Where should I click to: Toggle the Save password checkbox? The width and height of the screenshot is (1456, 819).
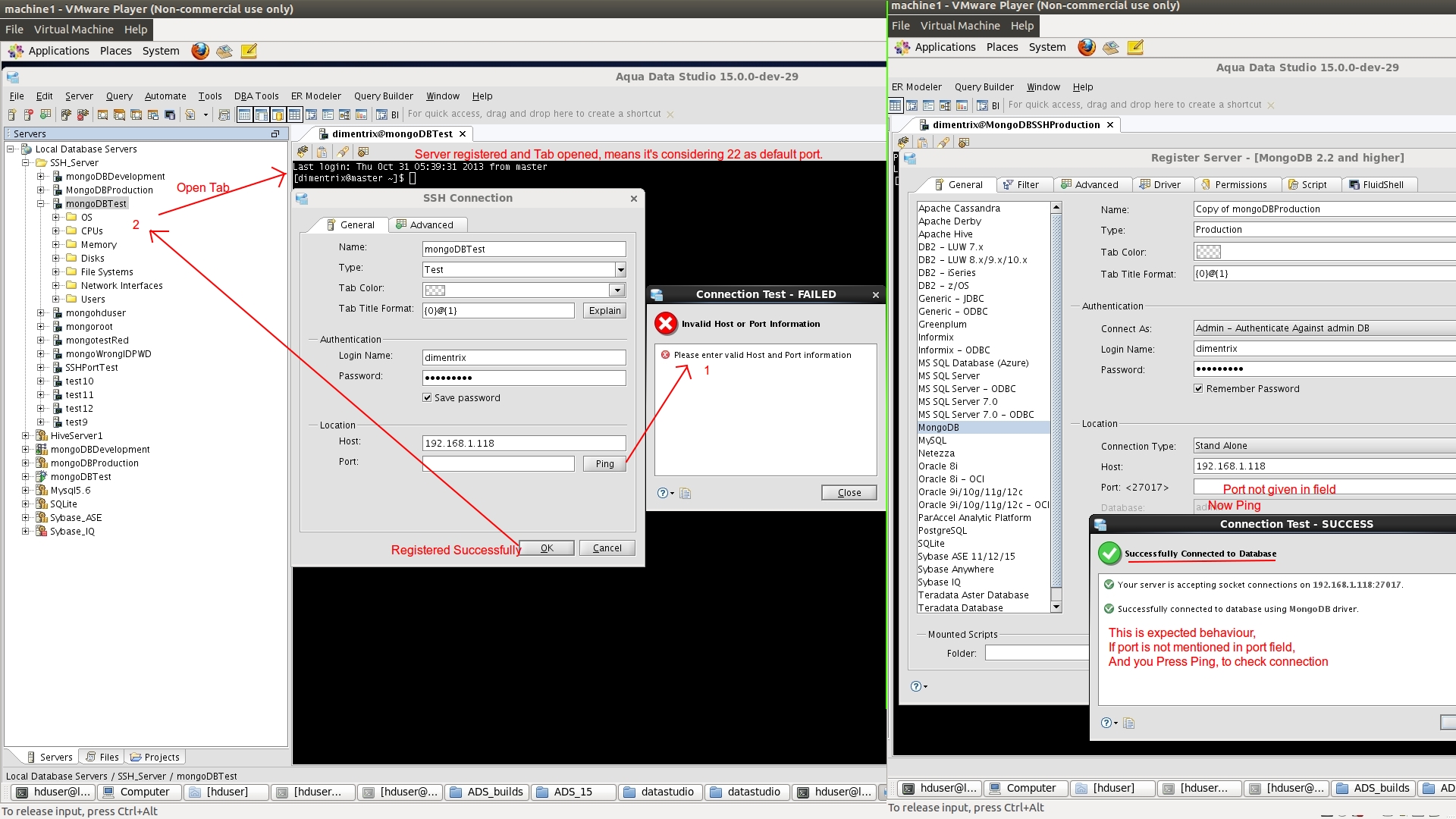click(x=427, y=397)
